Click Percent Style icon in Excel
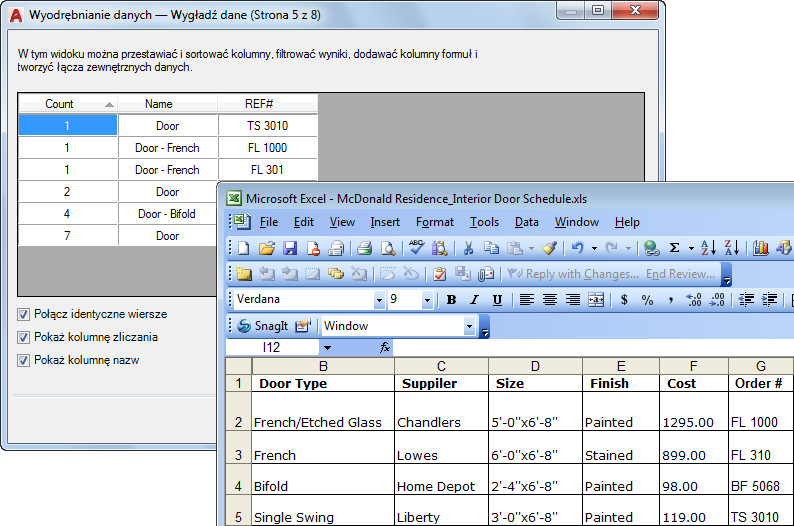Viewport: 794px width, 526px height. pyautogui.click(x=647, y=300)
